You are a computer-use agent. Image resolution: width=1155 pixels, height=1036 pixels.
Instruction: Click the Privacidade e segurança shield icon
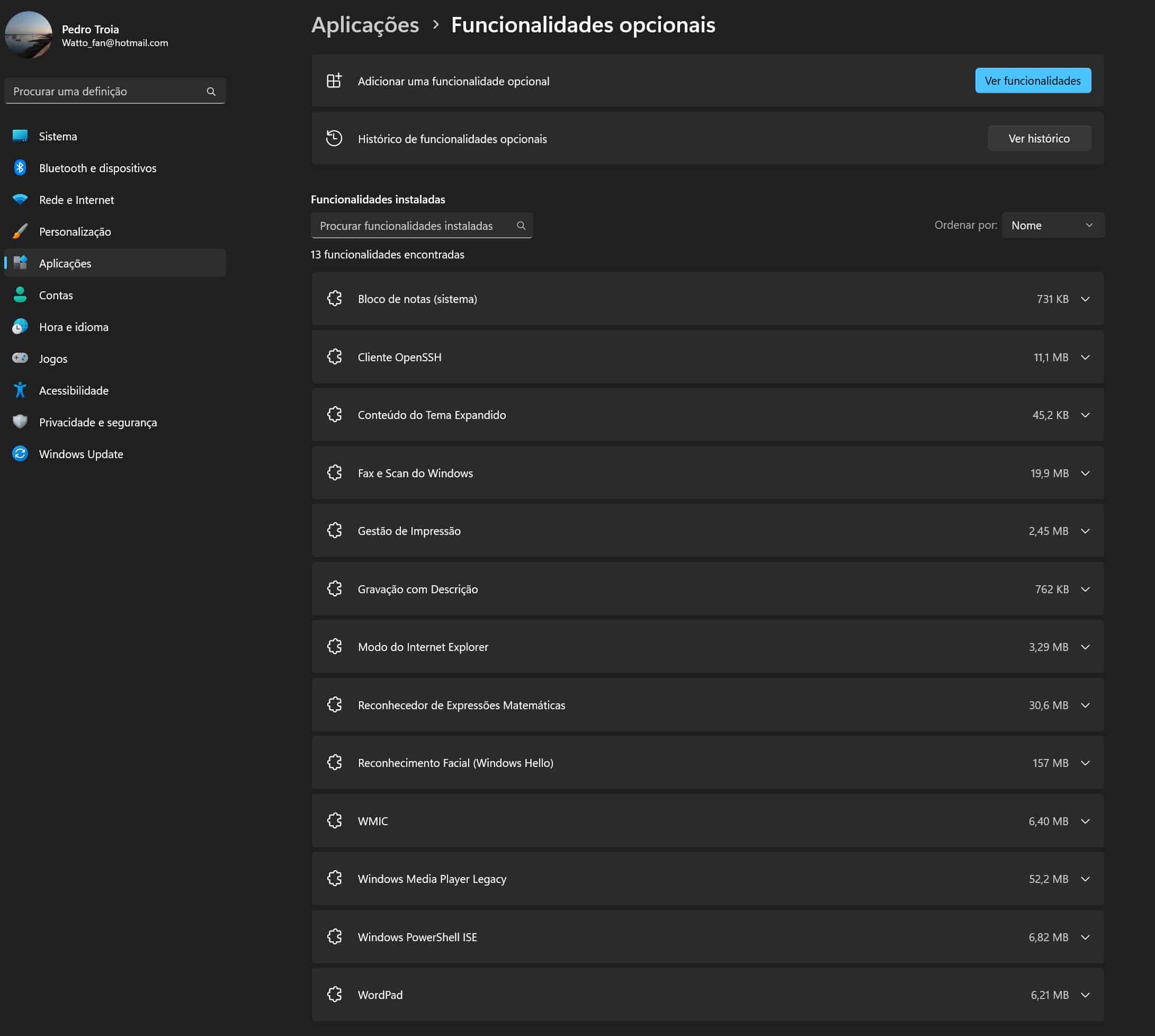[20, 422]
